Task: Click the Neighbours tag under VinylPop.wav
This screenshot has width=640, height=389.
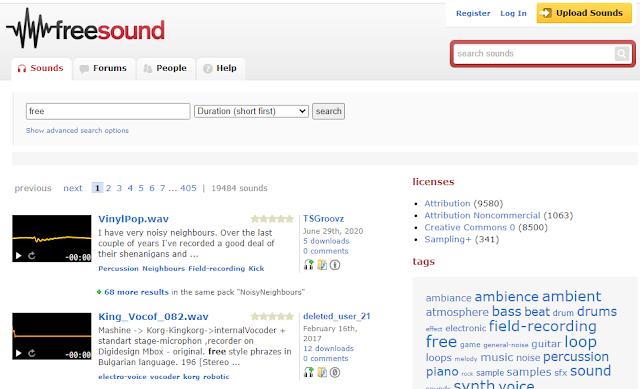Action: tap(163, 268)
